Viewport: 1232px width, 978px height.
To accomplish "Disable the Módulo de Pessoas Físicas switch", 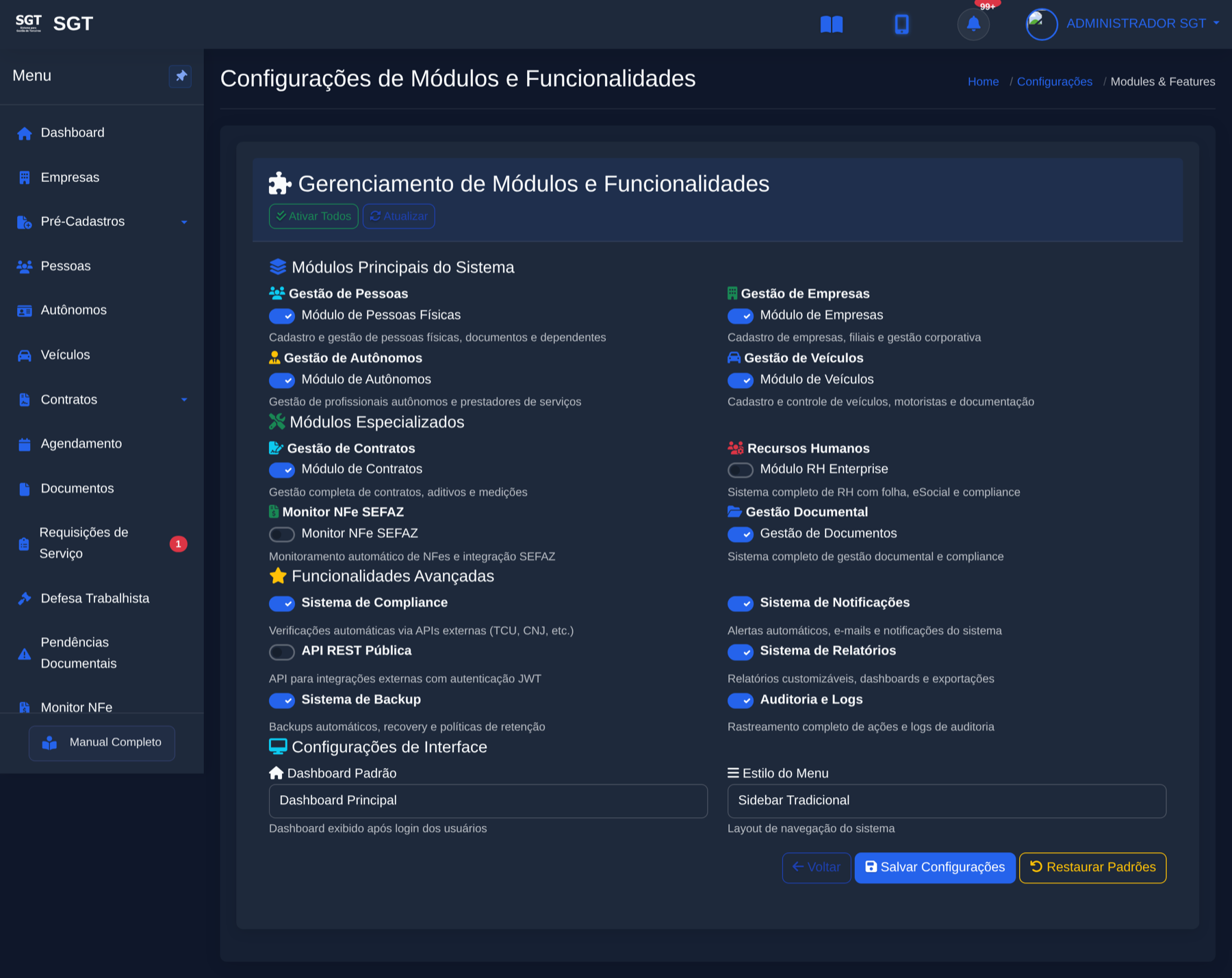I will pyautogui.click(x=282, y=316).
